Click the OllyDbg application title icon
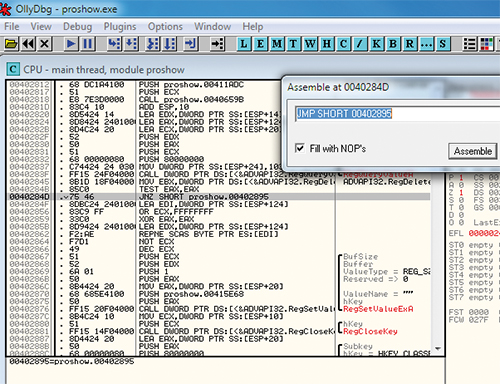The height and width of the screenshot is (384, 500). (6, 9)
